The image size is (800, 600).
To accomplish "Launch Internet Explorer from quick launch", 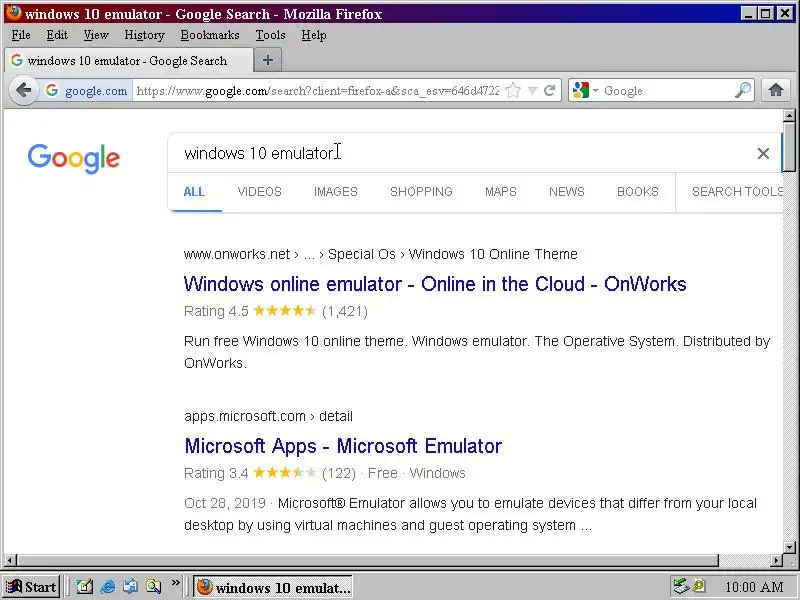I will (108, 587).
